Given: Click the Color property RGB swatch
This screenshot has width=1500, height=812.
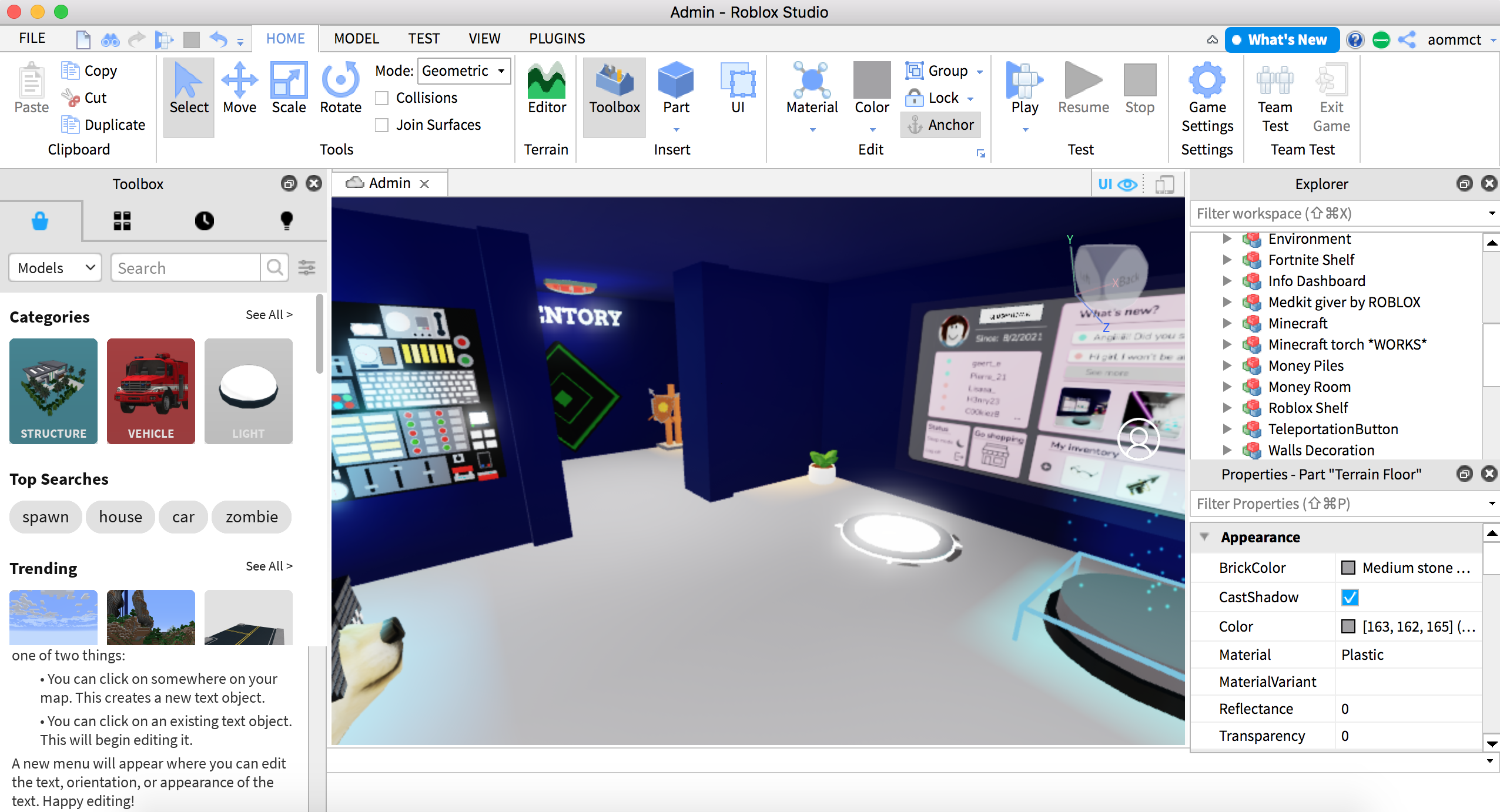Looking at the screenshot, I should coord(1348,626).
